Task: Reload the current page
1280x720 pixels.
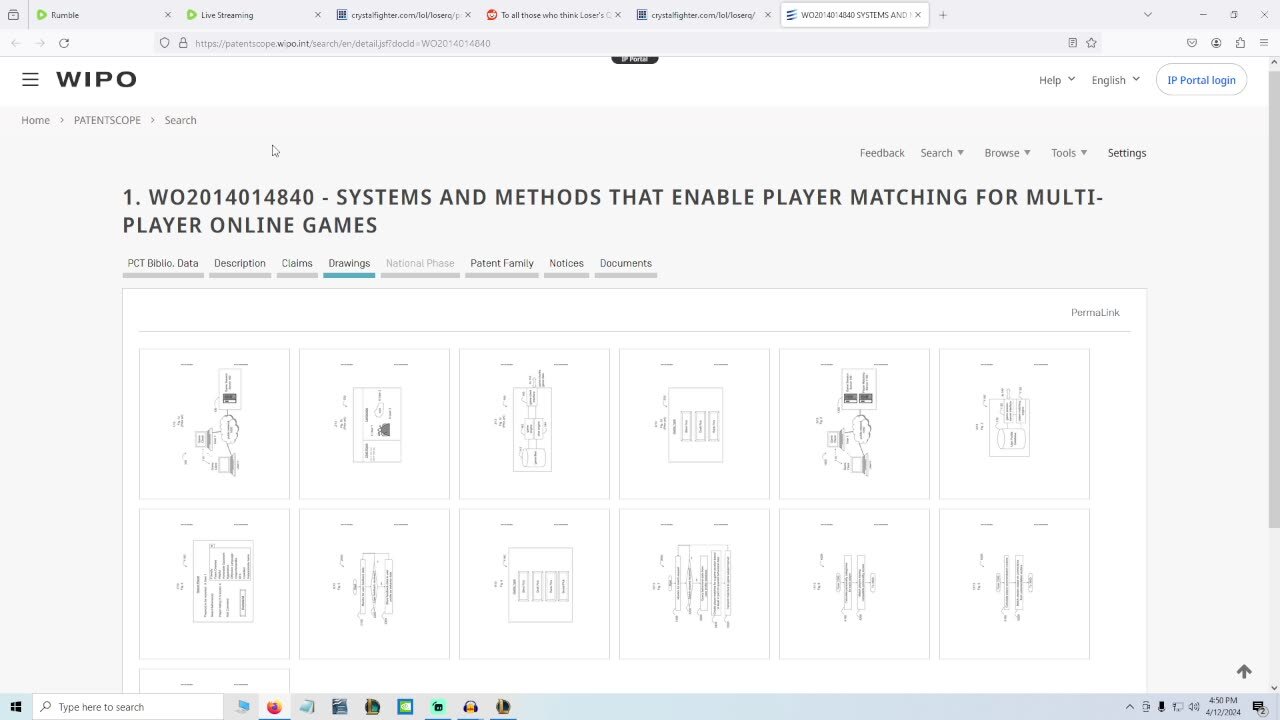Action: pyautogui.click(x=64, y=43)
